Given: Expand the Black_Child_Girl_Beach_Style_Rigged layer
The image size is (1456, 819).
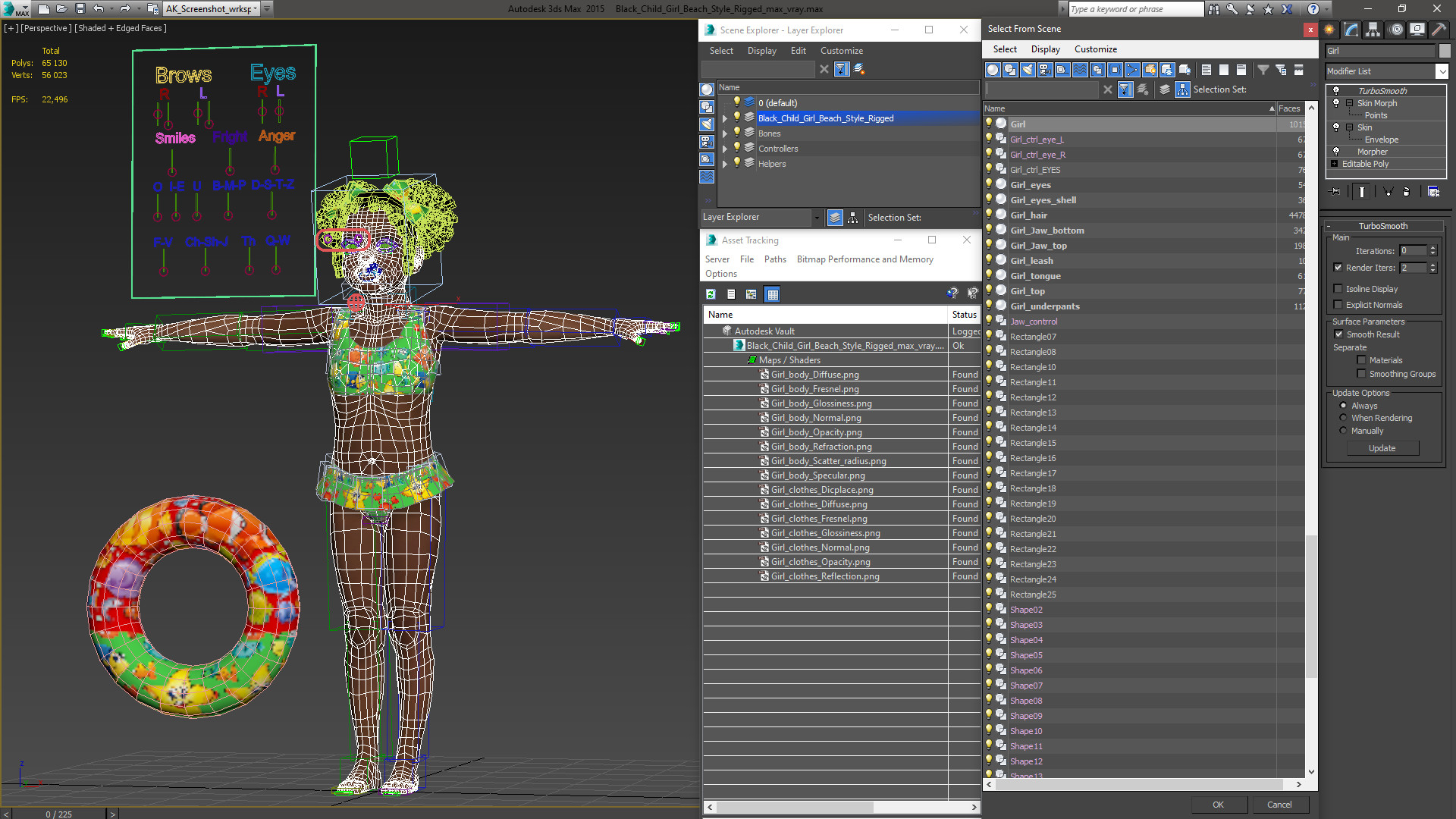Looking at the screenshot, I should [x=725, y=118].
